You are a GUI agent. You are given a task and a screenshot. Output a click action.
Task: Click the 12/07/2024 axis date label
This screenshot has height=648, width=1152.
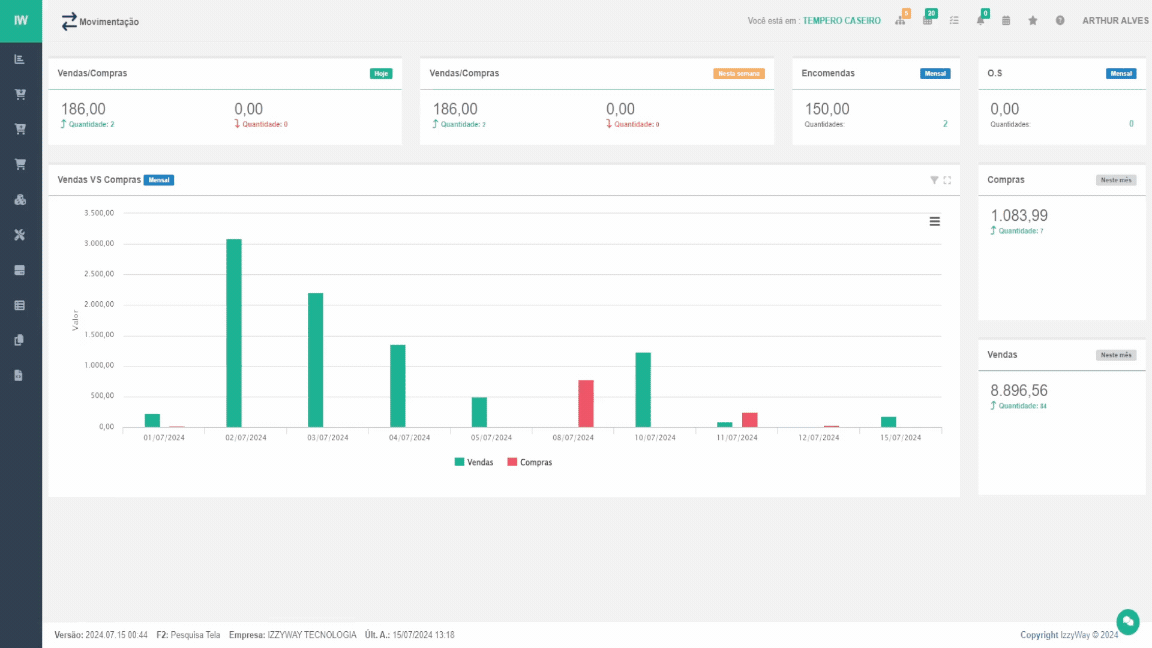pos(818,437)
